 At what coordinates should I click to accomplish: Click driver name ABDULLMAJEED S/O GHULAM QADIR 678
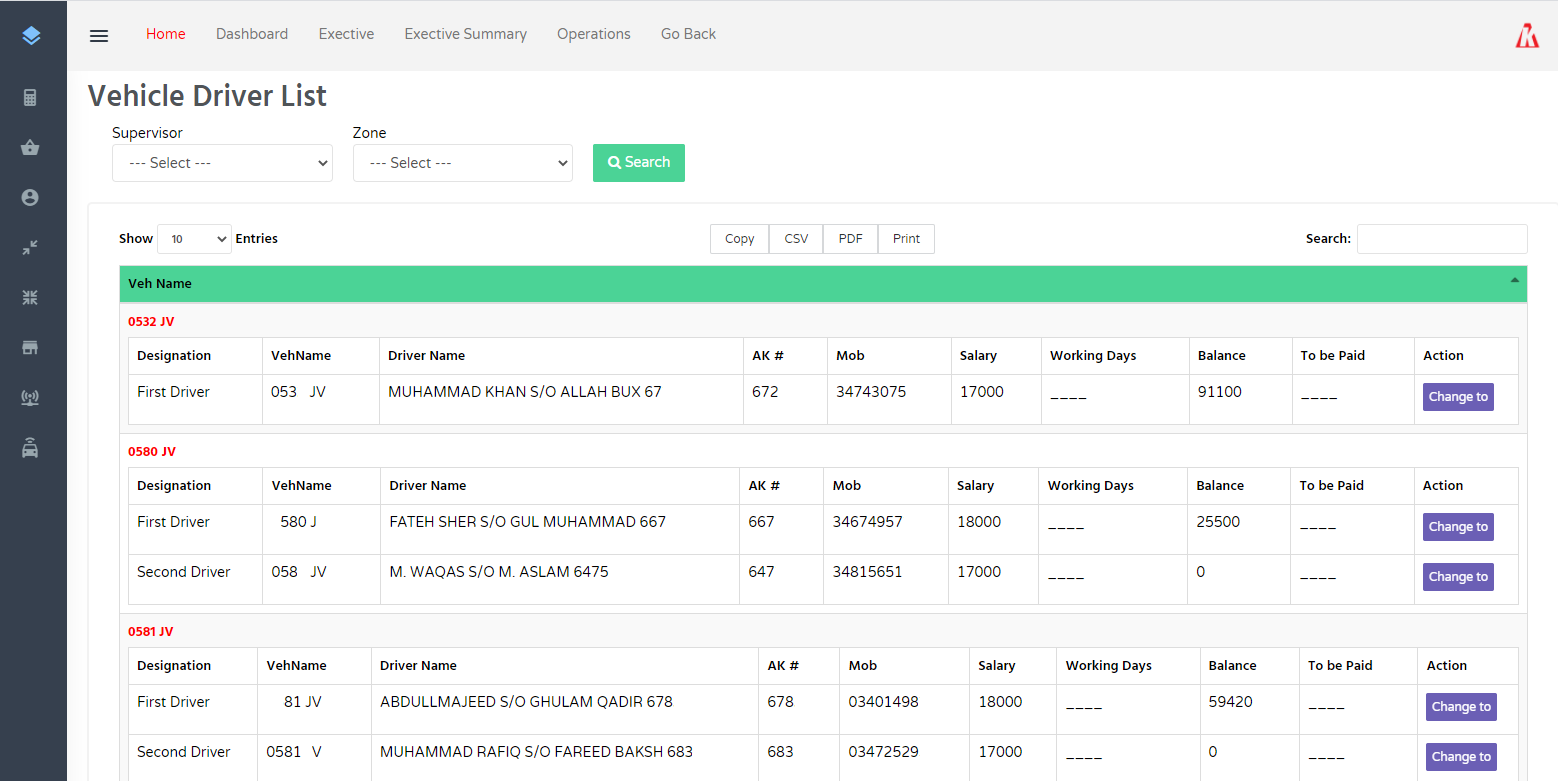(526, 702)
